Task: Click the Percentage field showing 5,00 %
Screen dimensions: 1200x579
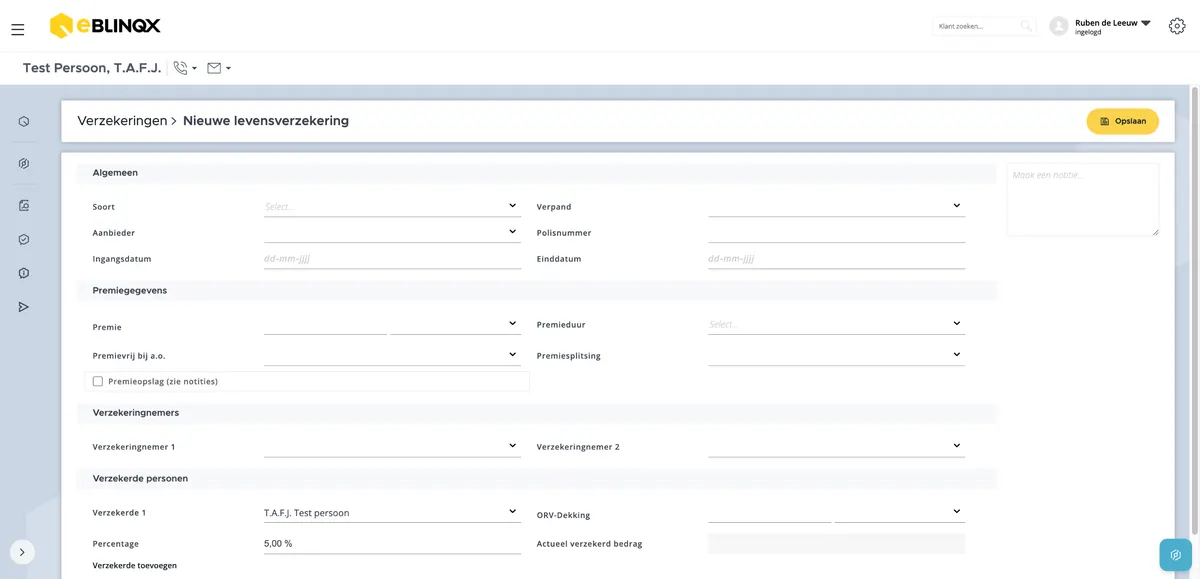Action: (x=392, y=544)
